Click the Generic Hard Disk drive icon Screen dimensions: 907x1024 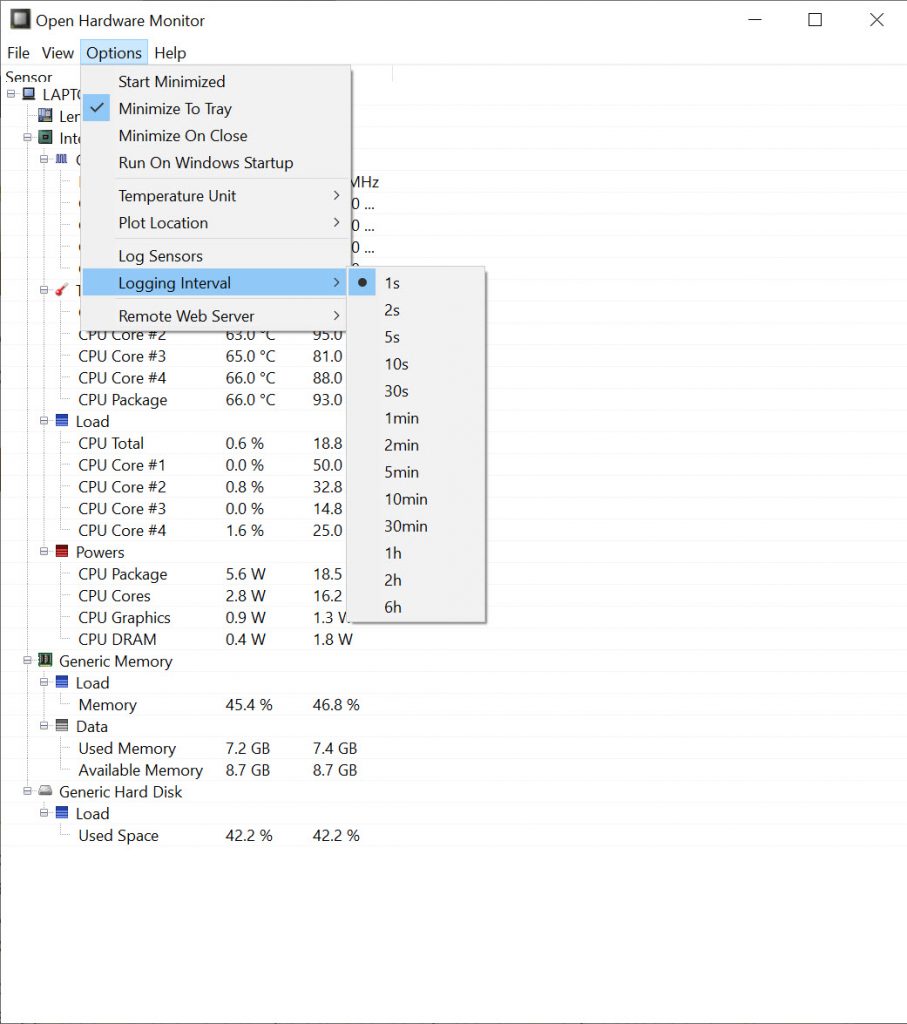pos(45,791)
